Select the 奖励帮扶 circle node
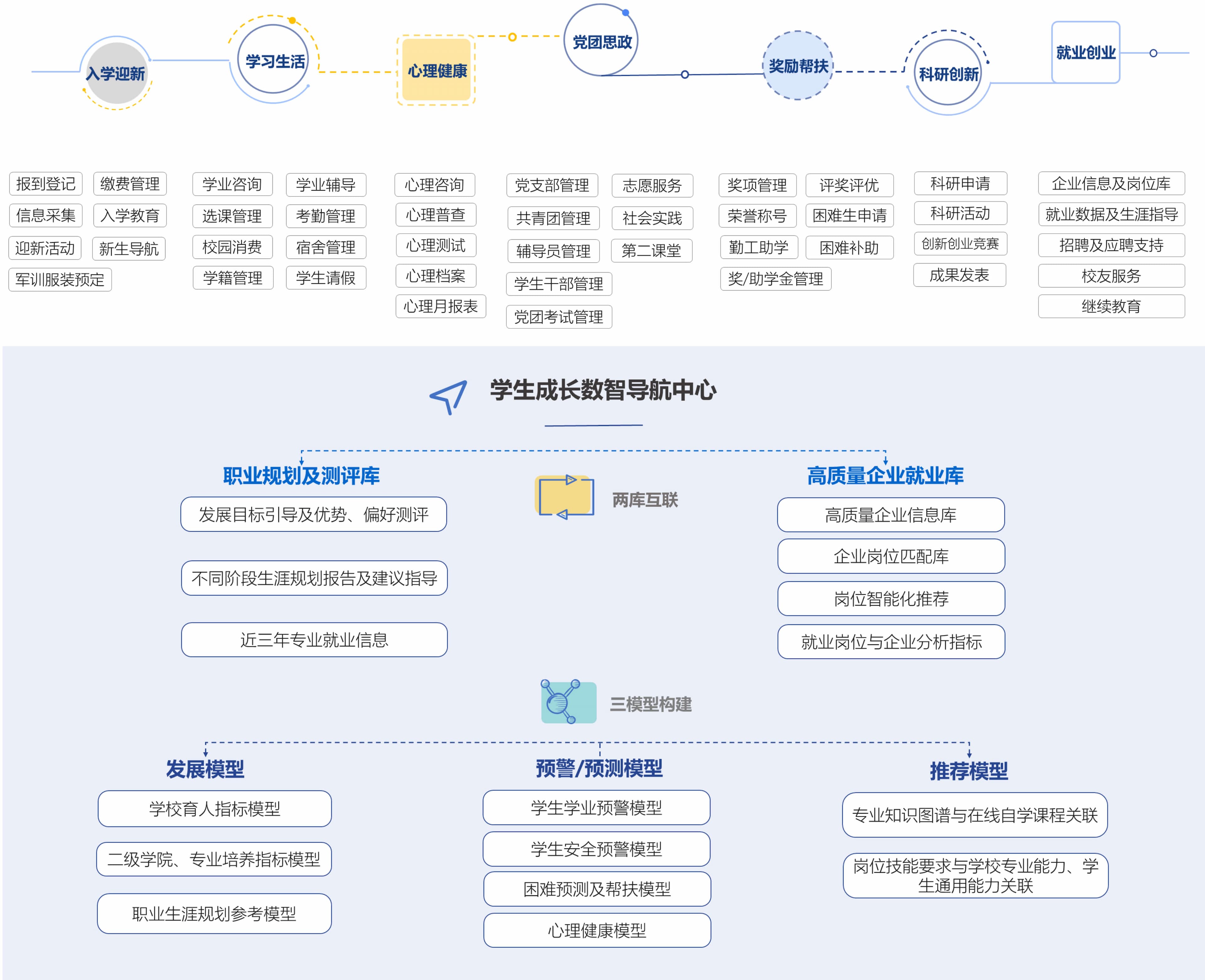Image resolution: width=1205 pixels, height=980 pixels. [798, 66]
